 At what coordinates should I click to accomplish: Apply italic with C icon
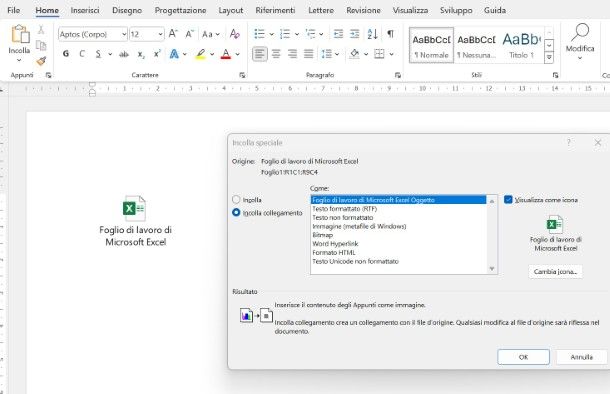point(82,54)
